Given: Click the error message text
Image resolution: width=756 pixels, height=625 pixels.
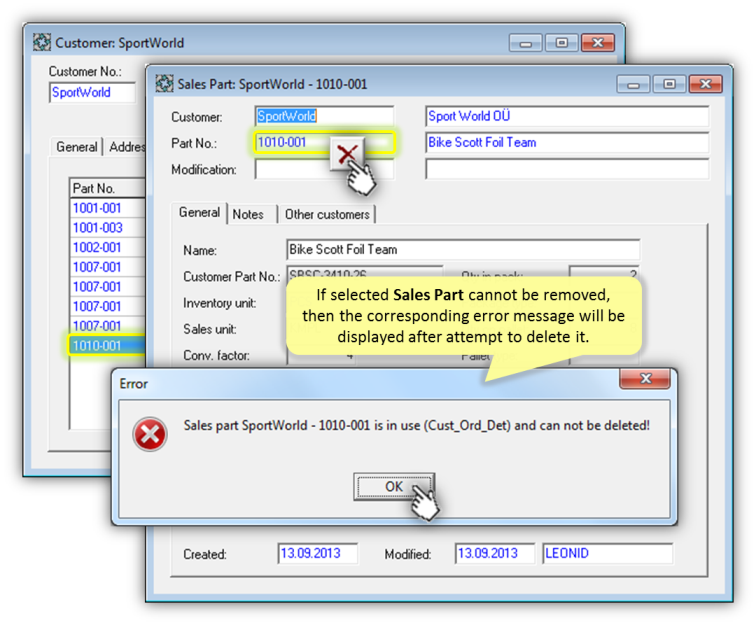Looking at the screenshot, I should tap(417, 425).
